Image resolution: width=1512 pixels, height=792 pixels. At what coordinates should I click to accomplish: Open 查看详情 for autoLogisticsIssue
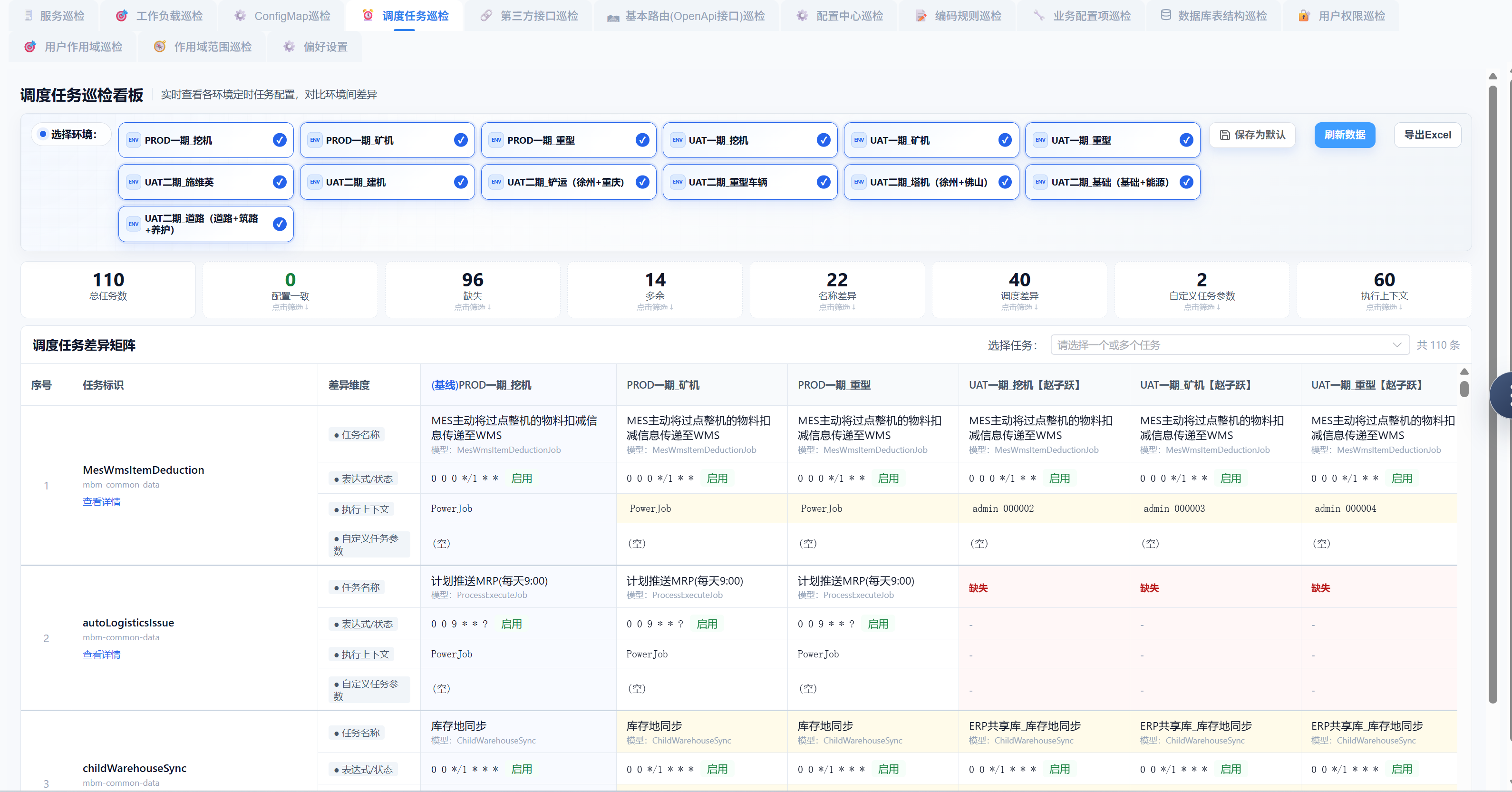coord(102,655)
